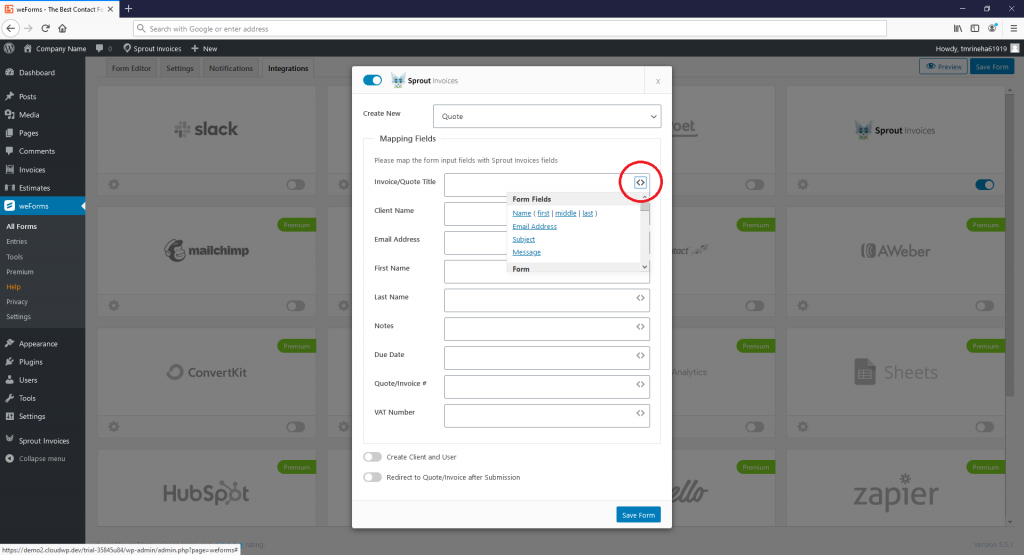Viewport: 1024px width, 555px height.
Task: Toggle the AWeber integration switch
Action: [985, 306]
